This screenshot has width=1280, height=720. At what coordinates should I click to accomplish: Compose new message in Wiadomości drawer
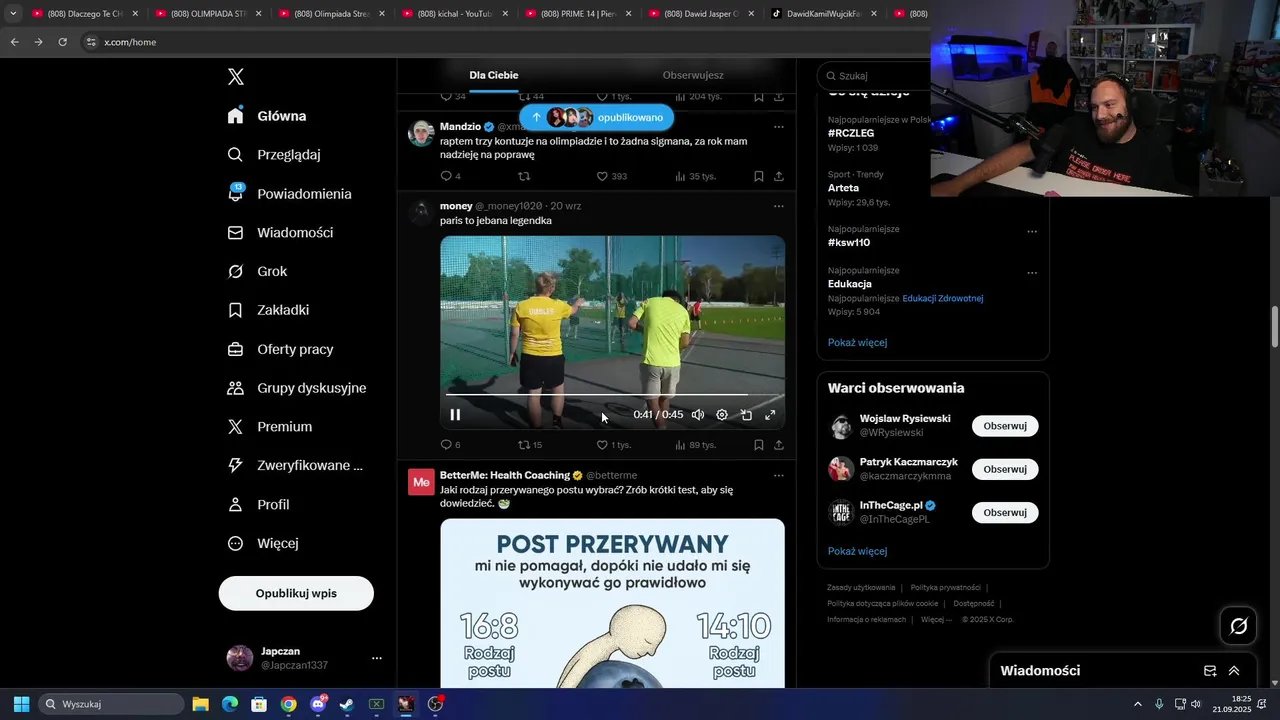pyautogui.click(x=1210, y=671)
